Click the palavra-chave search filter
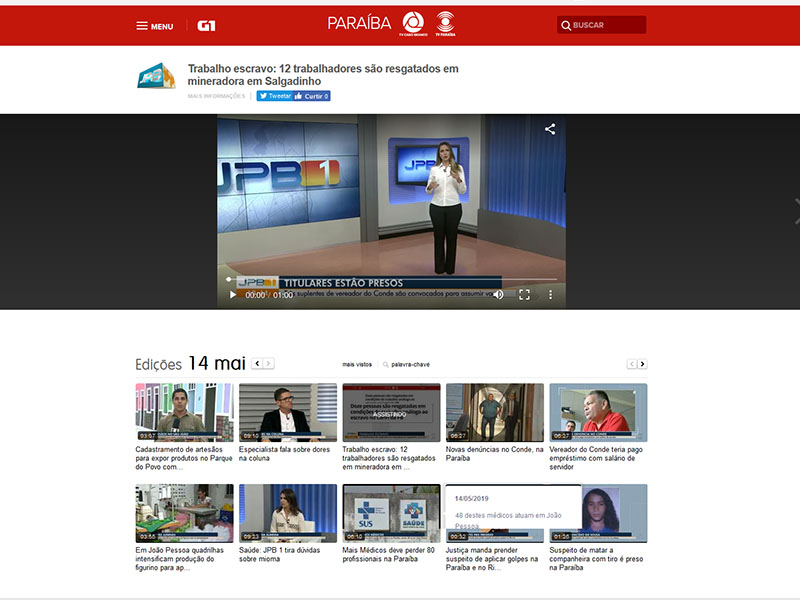The width and height of the screenshot is (800, 600). pos(406,364)
